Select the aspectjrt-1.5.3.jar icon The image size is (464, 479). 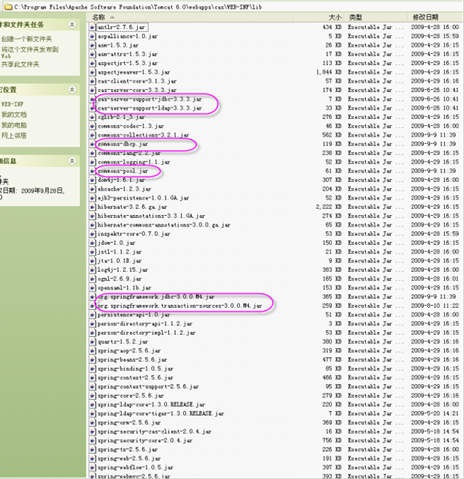(93, 63)
